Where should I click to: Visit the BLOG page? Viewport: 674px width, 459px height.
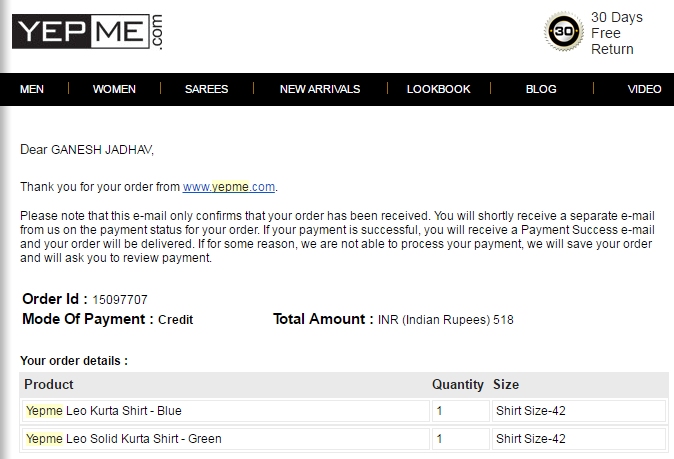(541, 89)
